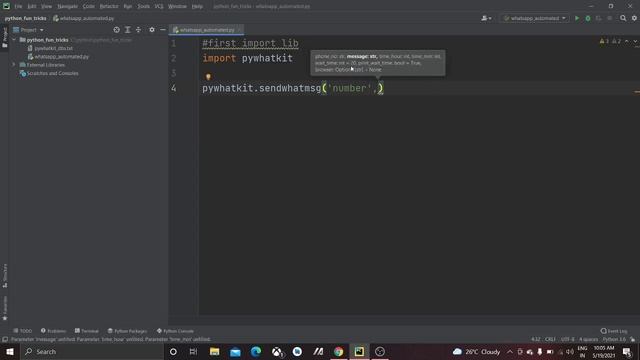
Task: Run the whatsapp_automated configuration with green play button
Action: [577, 18]
